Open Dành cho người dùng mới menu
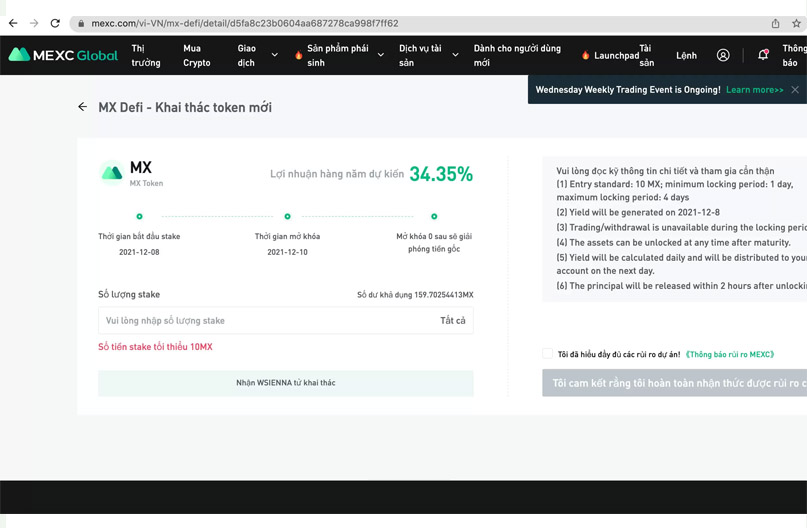Screen dimensions: 807x528 click(517, 55)
